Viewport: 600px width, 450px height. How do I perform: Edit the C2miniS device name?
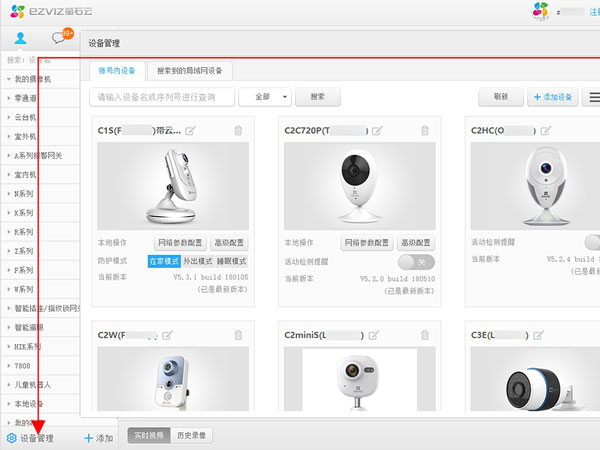pyautogui.click(x=374, y=336)
